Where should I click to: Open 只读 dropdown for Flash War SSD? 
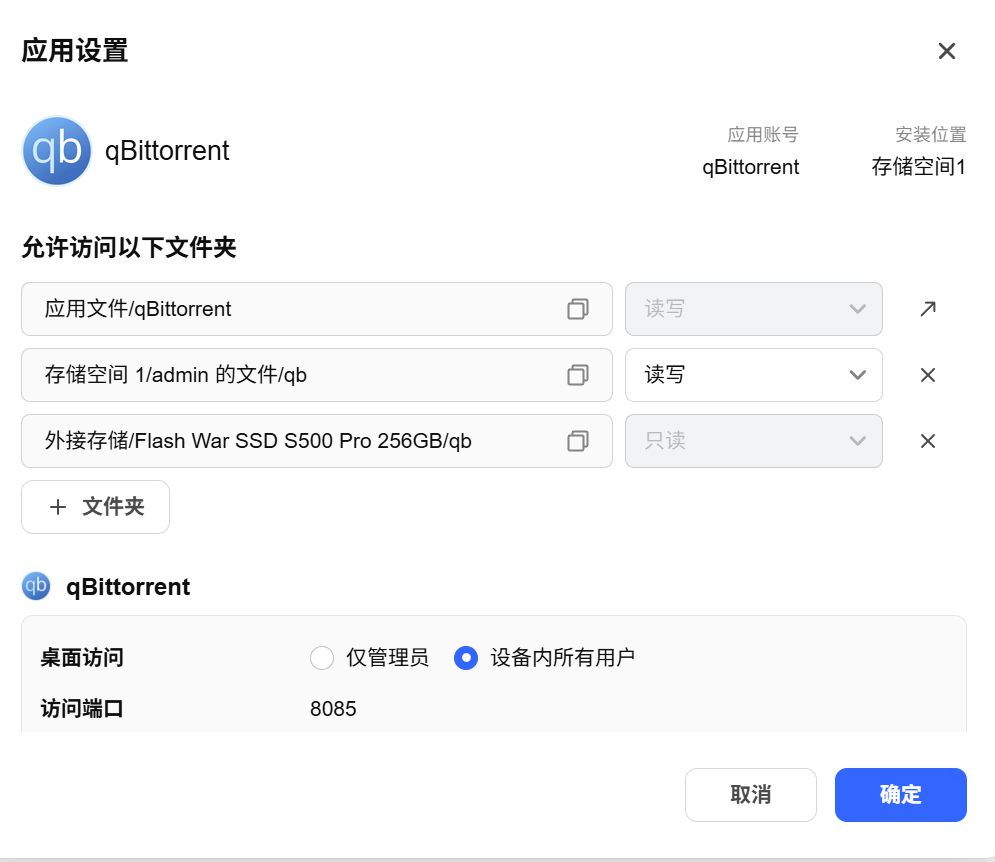(753, 441)
